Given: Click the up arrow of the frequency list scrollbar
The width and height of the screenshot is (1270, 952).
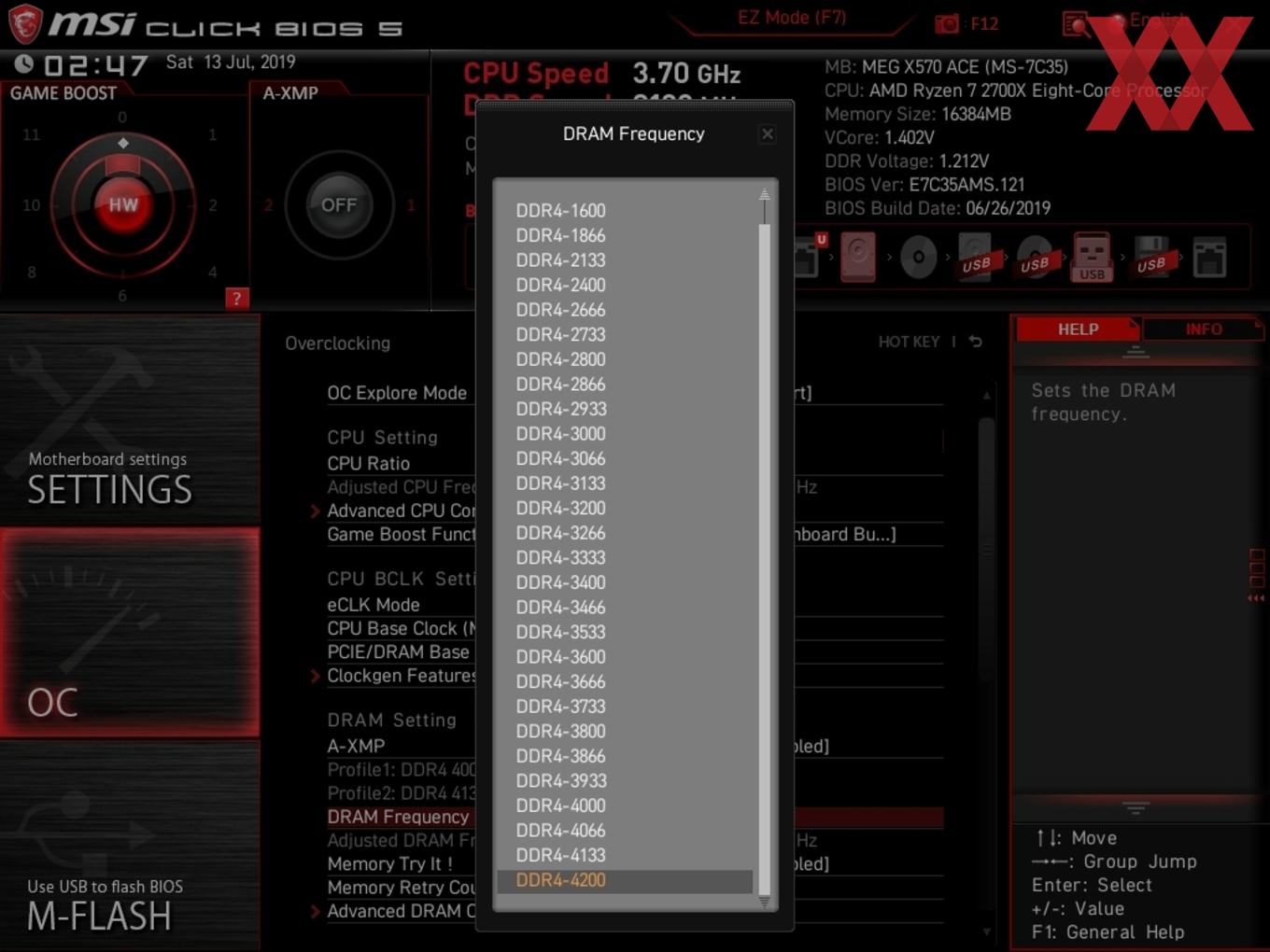Looking at the screenshot, I should (x=764, y=194).
